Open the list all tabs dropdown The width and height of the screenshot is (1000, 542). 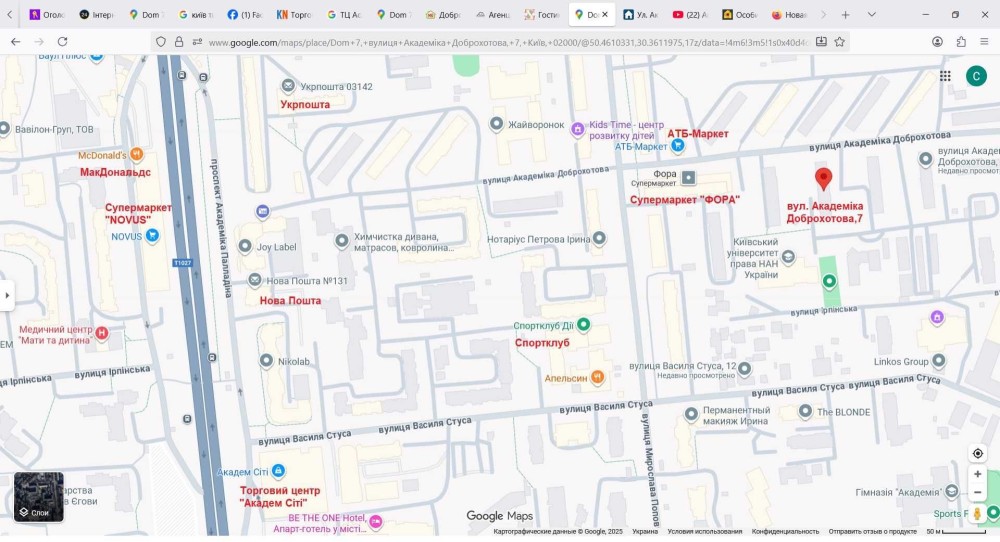pyautogui.click(x=872, y=15)
